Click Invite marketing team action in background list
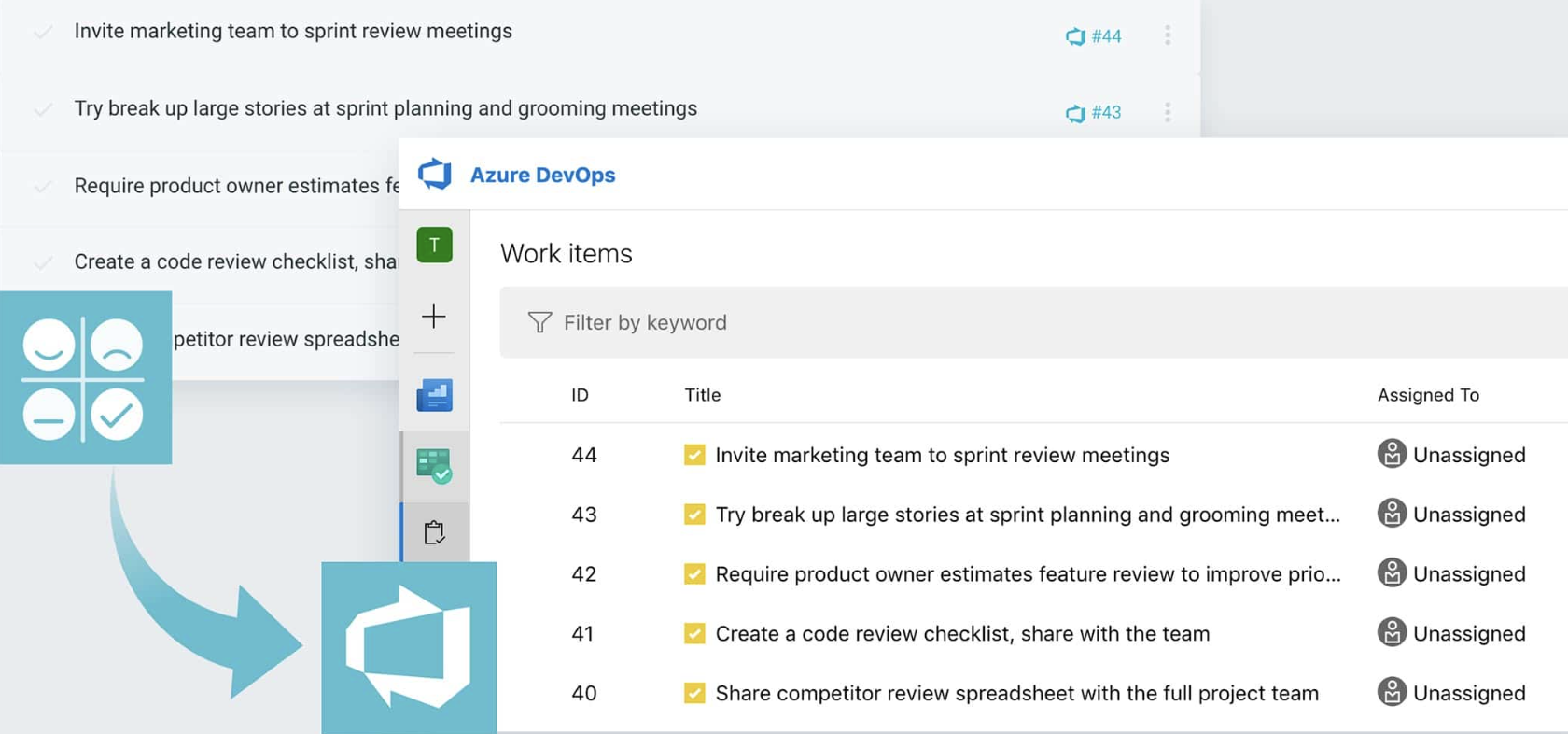This screenshot has width=1568, height=734. [x=293, y=31]
